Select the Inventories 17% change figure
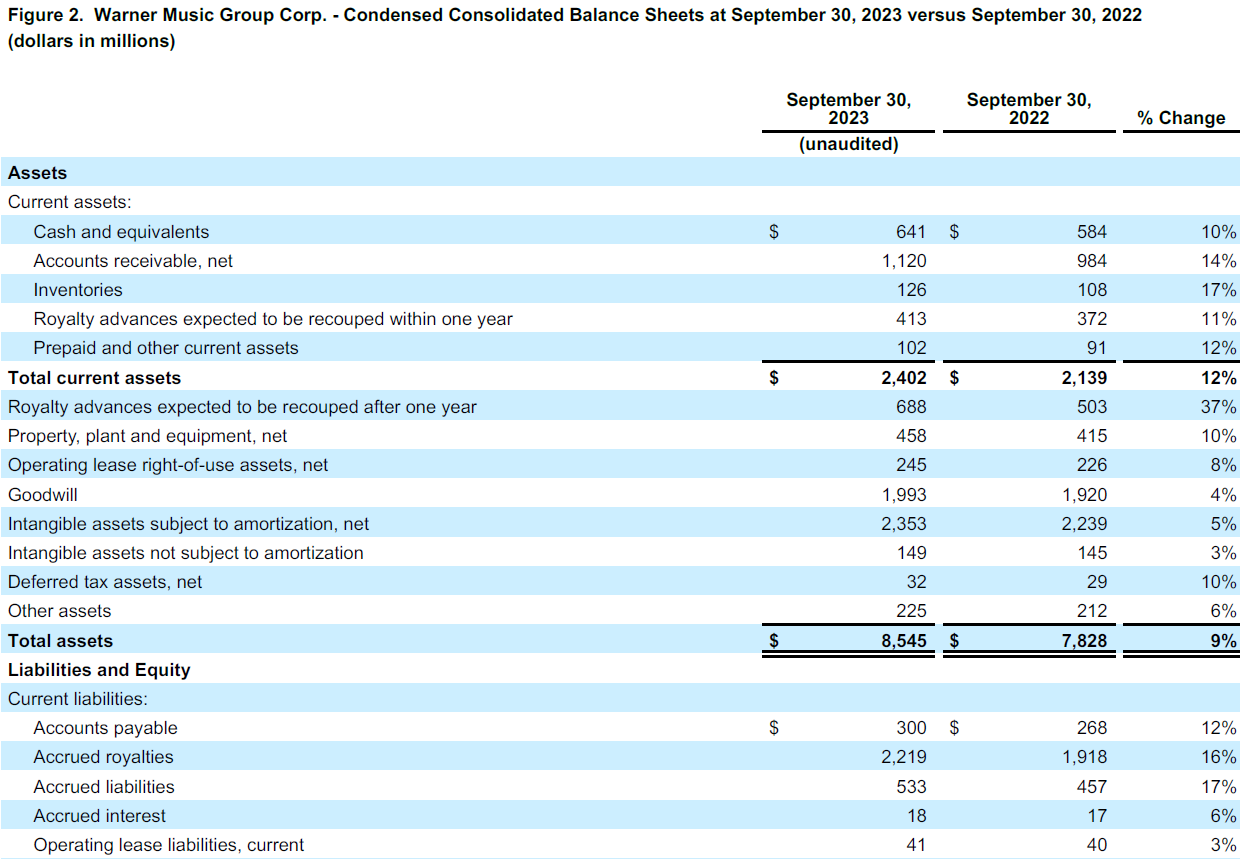The width and height of the screenshot is (1243, 859). (x=1221, y=290)
